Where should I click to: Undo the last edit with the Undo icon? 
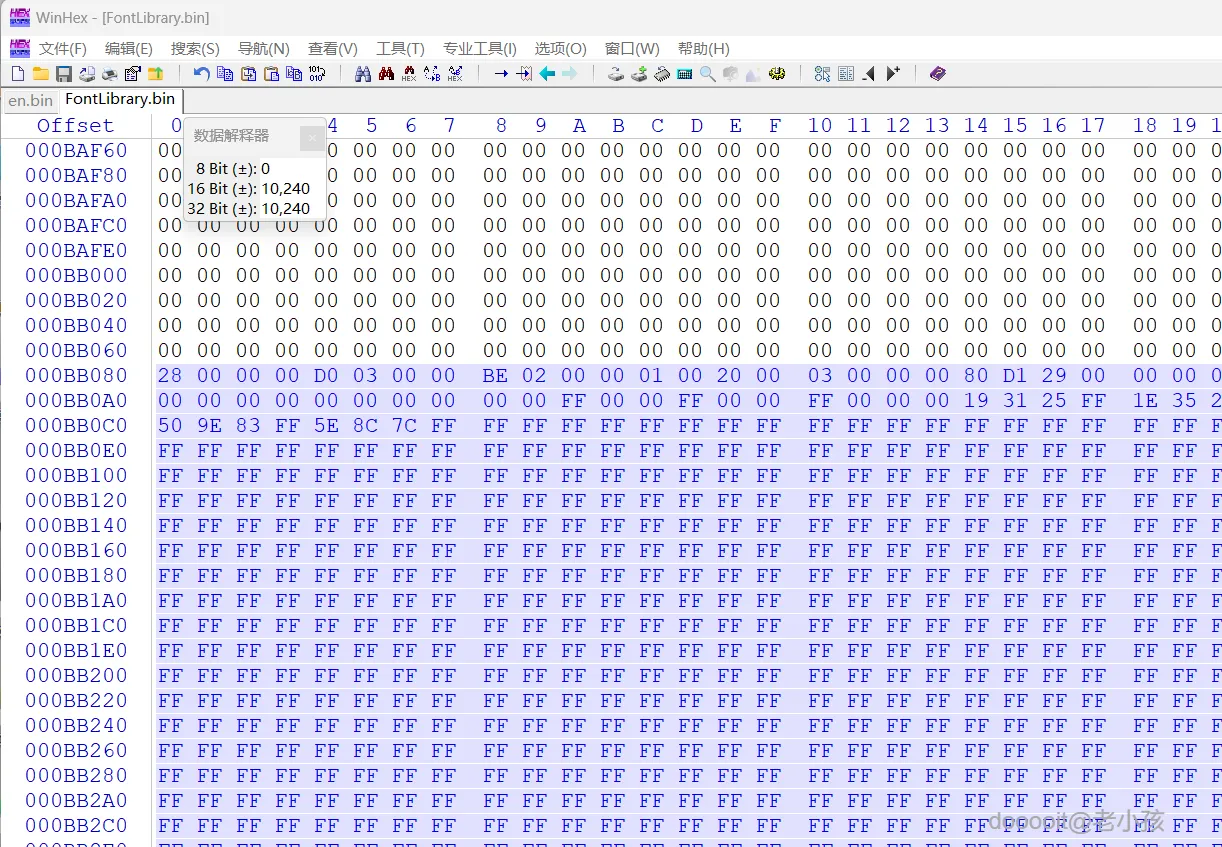tap(202, 74)
